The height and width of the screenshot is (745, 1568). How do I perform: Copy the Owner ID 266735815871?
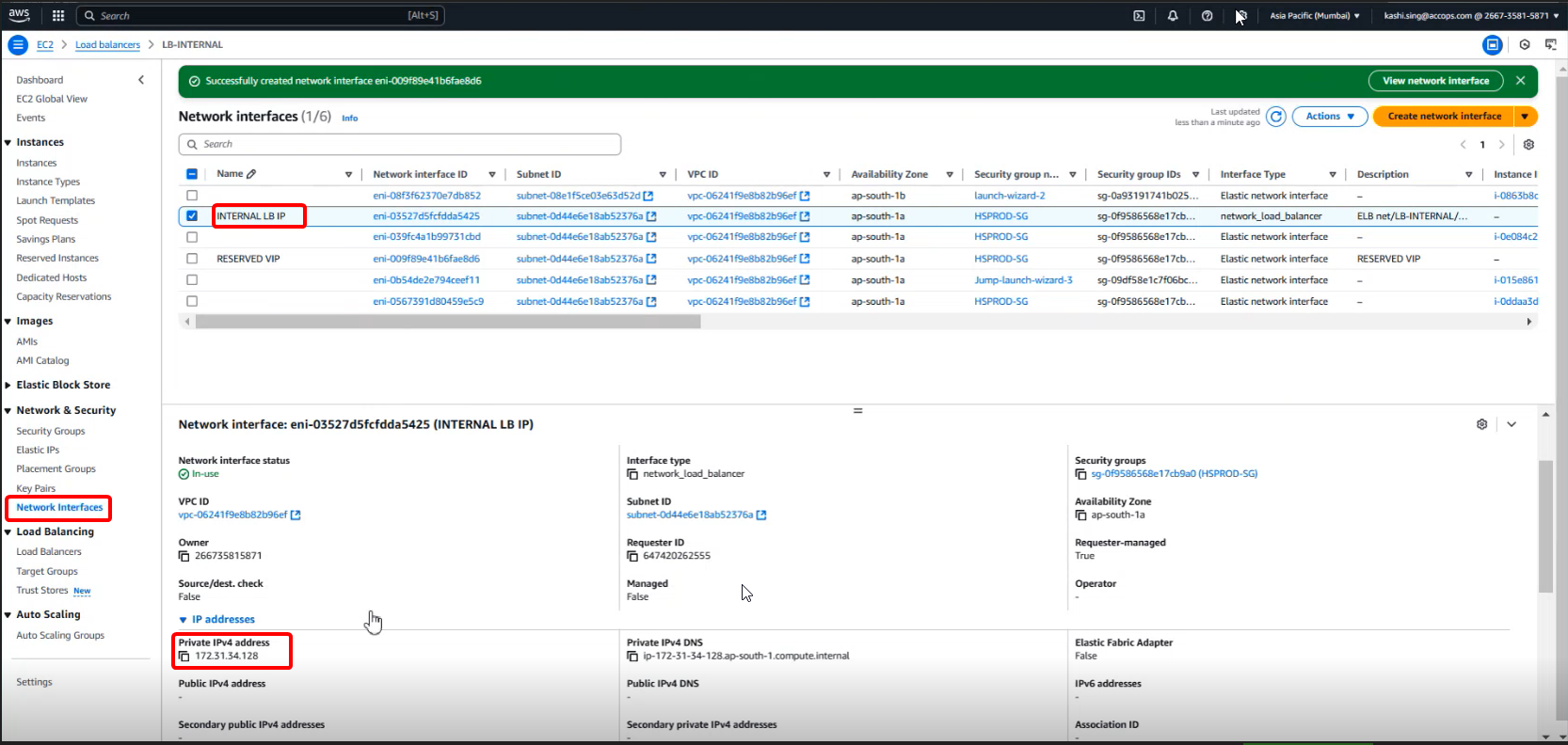(x=184, y=556)
